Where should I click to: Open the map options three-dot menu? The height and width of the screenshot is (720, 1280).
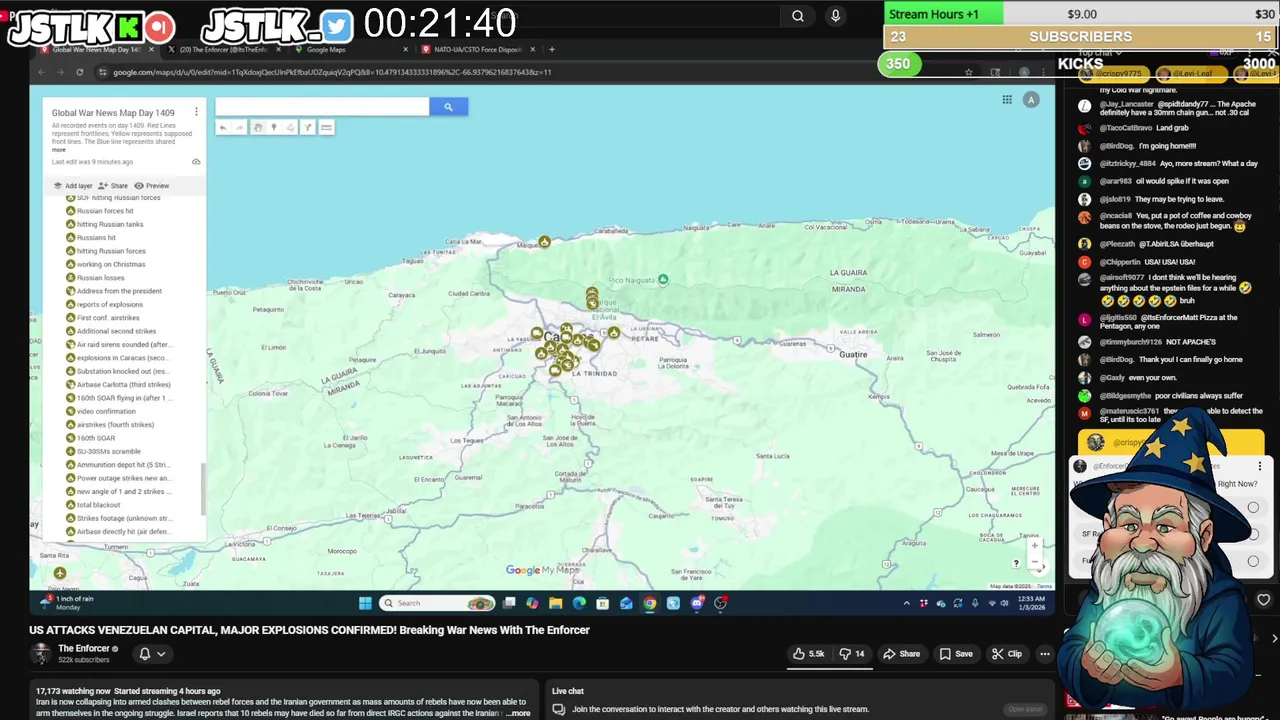[x=196, y=112]
